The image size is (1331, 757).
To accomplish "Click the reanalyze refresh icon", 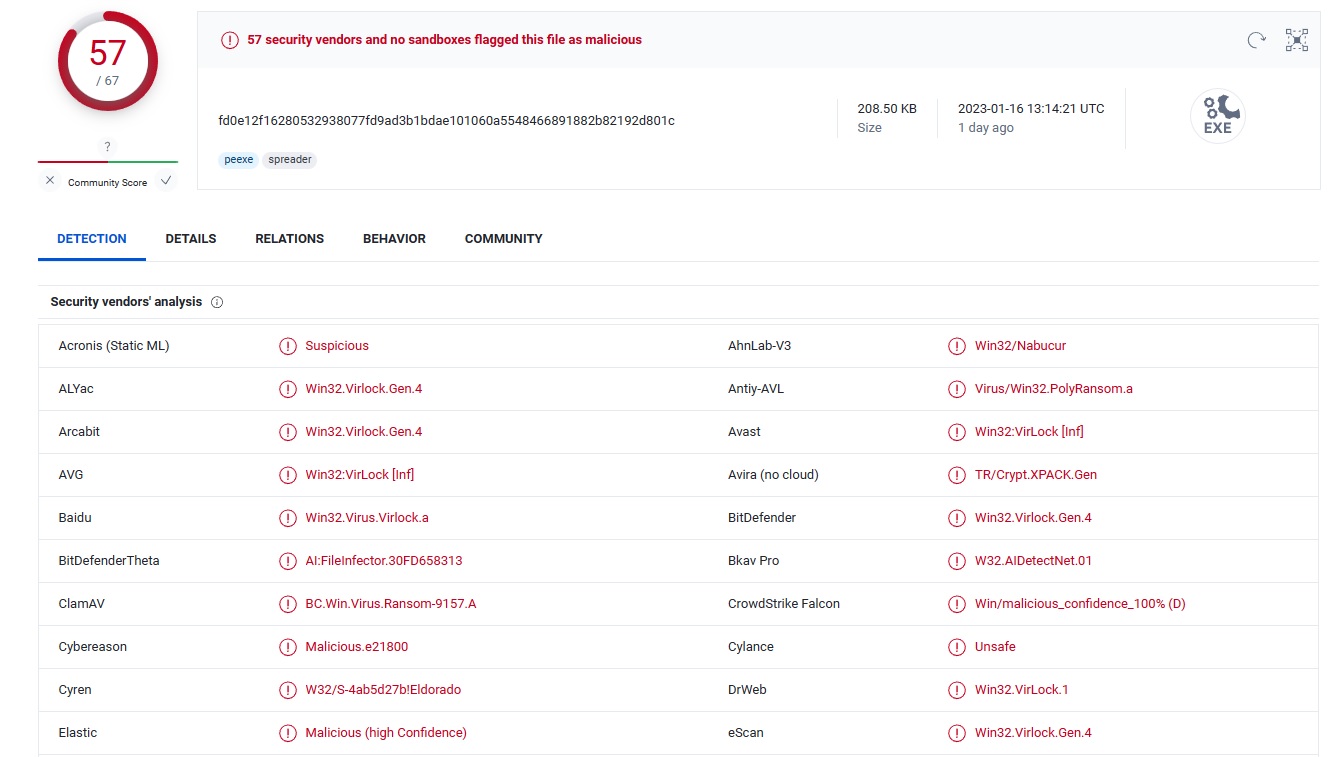I will pos(1256,40).
